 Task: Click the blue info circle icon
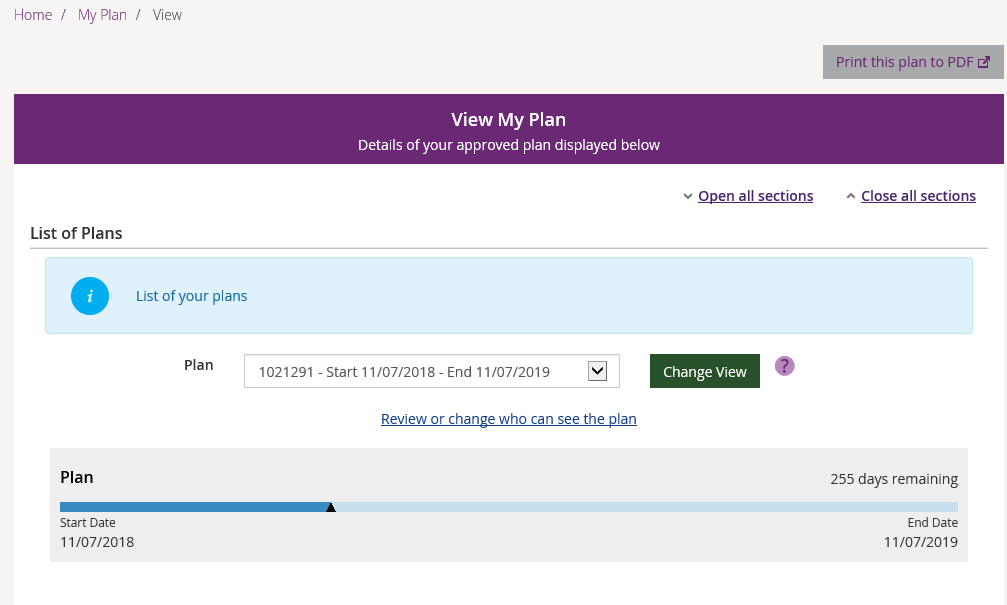coord(90,296)
